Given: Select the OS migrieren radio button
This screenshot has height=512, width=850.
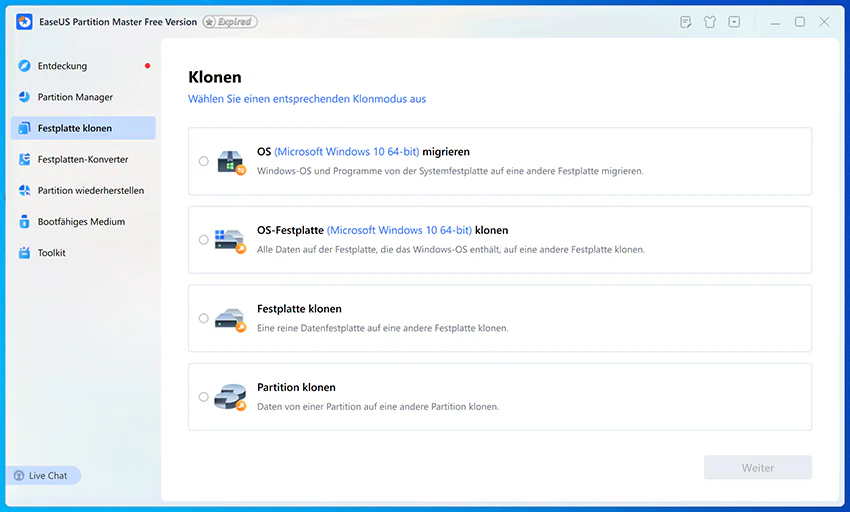Looking at the screenshot, I should [x=203, y=161].
